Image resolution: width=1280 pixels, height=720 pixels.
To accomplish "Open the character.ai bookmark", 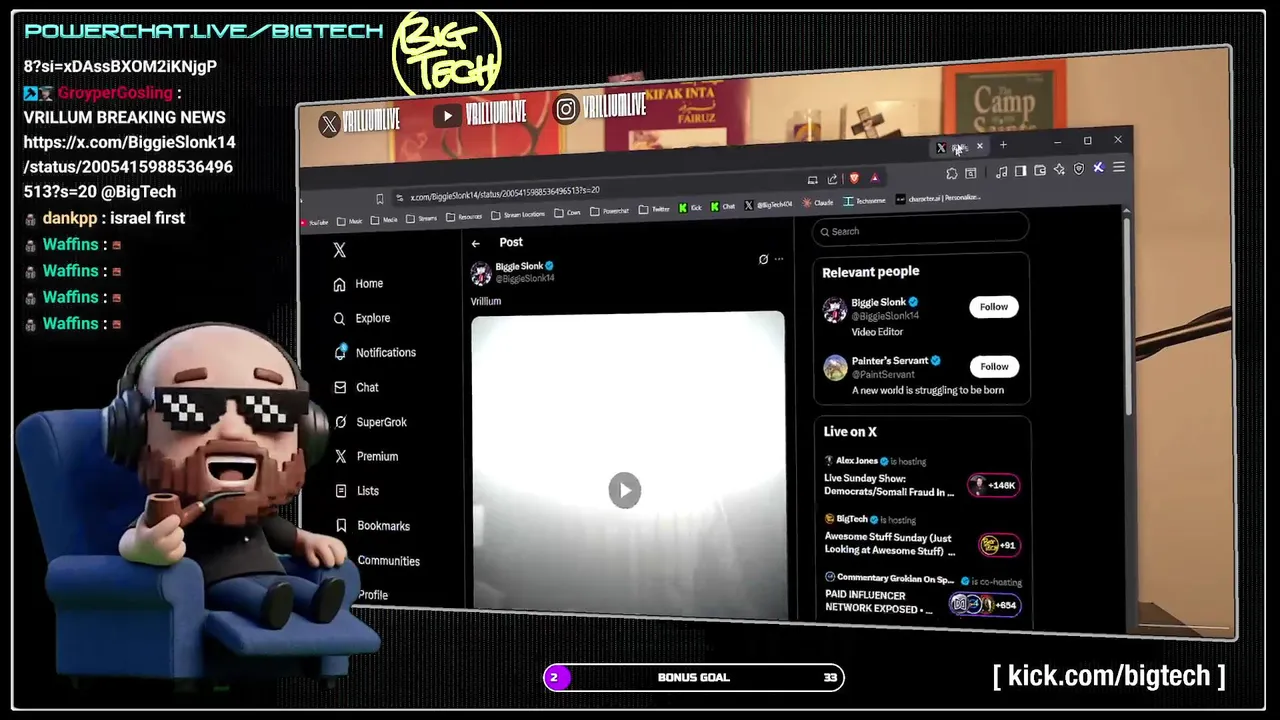I will (x=938, y=198).
